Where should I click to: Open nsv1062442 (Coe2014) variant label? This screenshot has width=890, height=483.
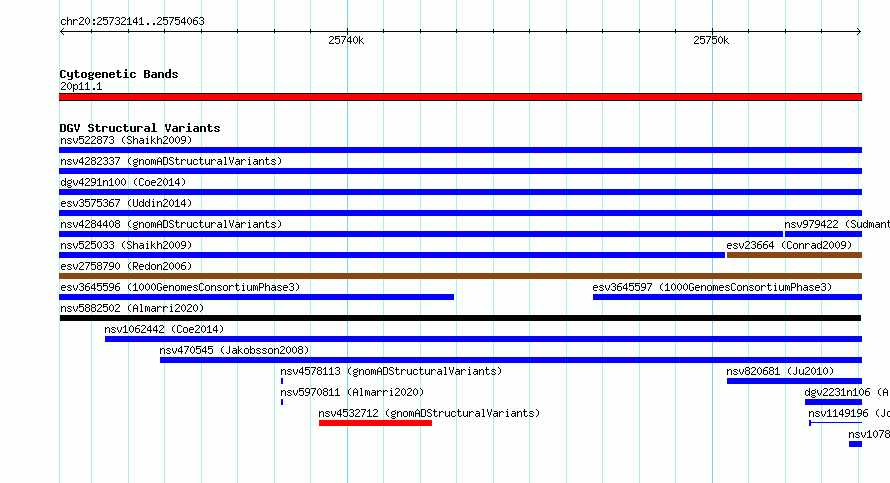tap(164, 329)
